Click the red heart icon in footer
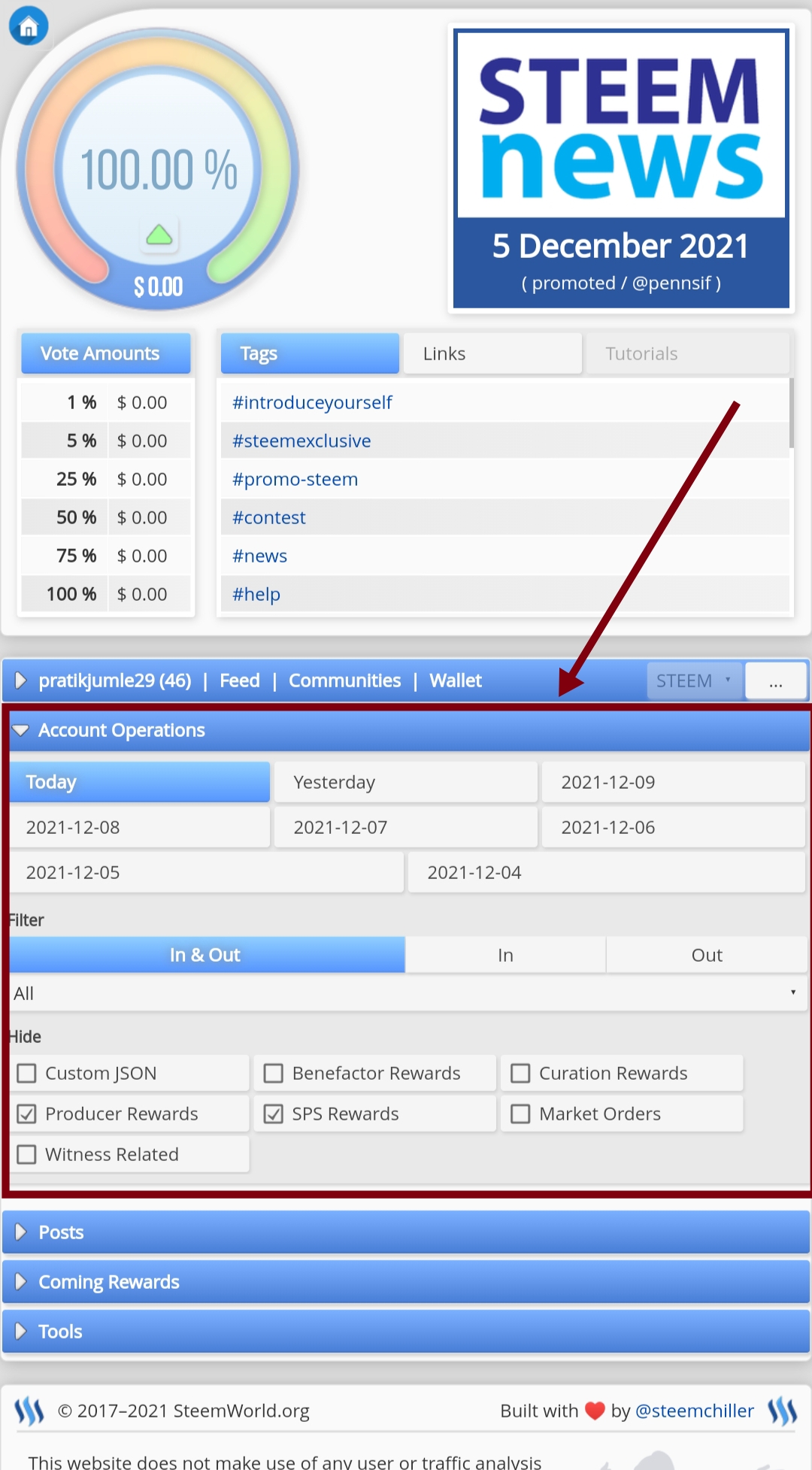Viewport: 812px width, 1470px height. pyautogui.click(x=595, y=1411)
